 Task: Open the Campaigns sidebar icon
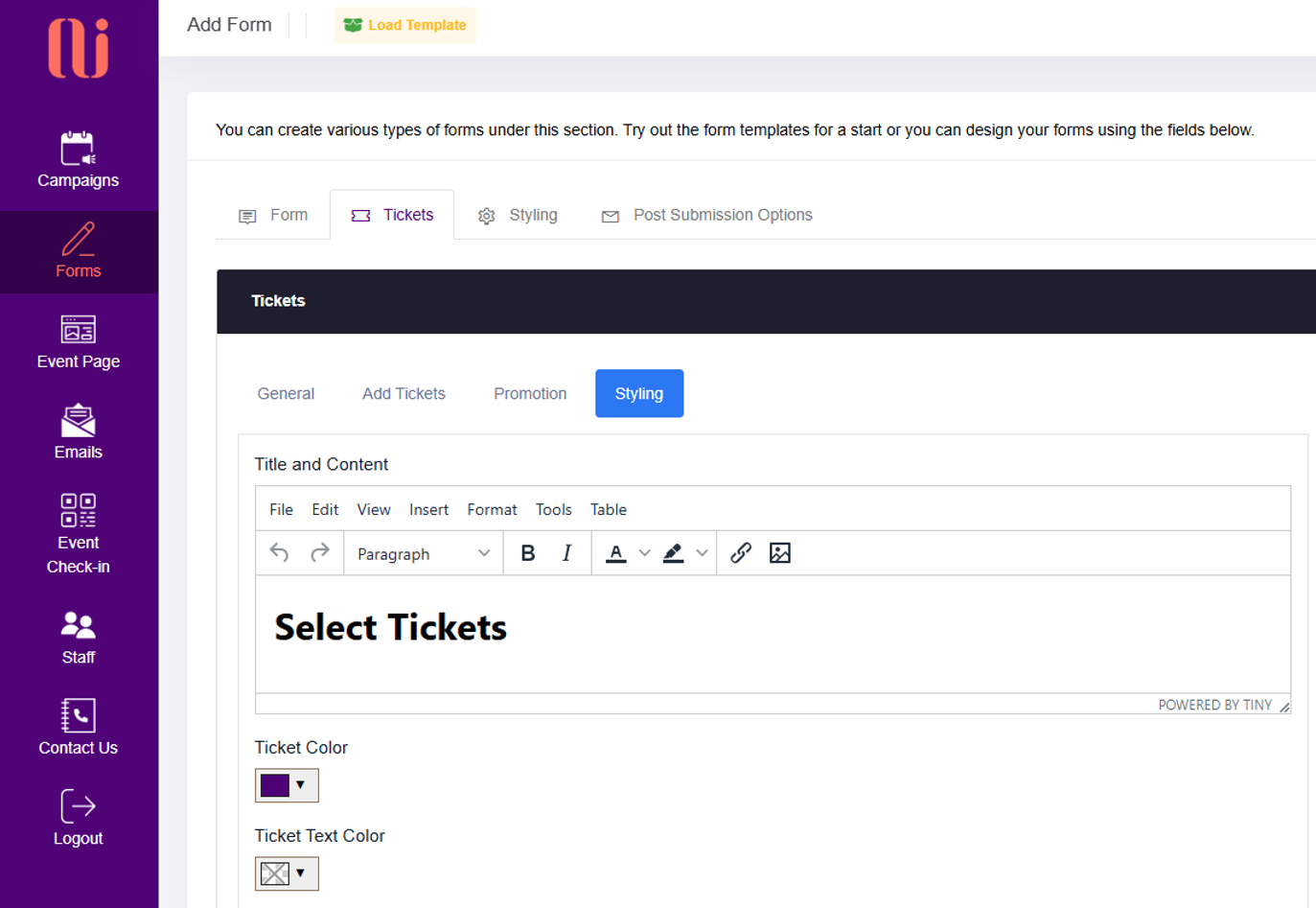(78, 150)
